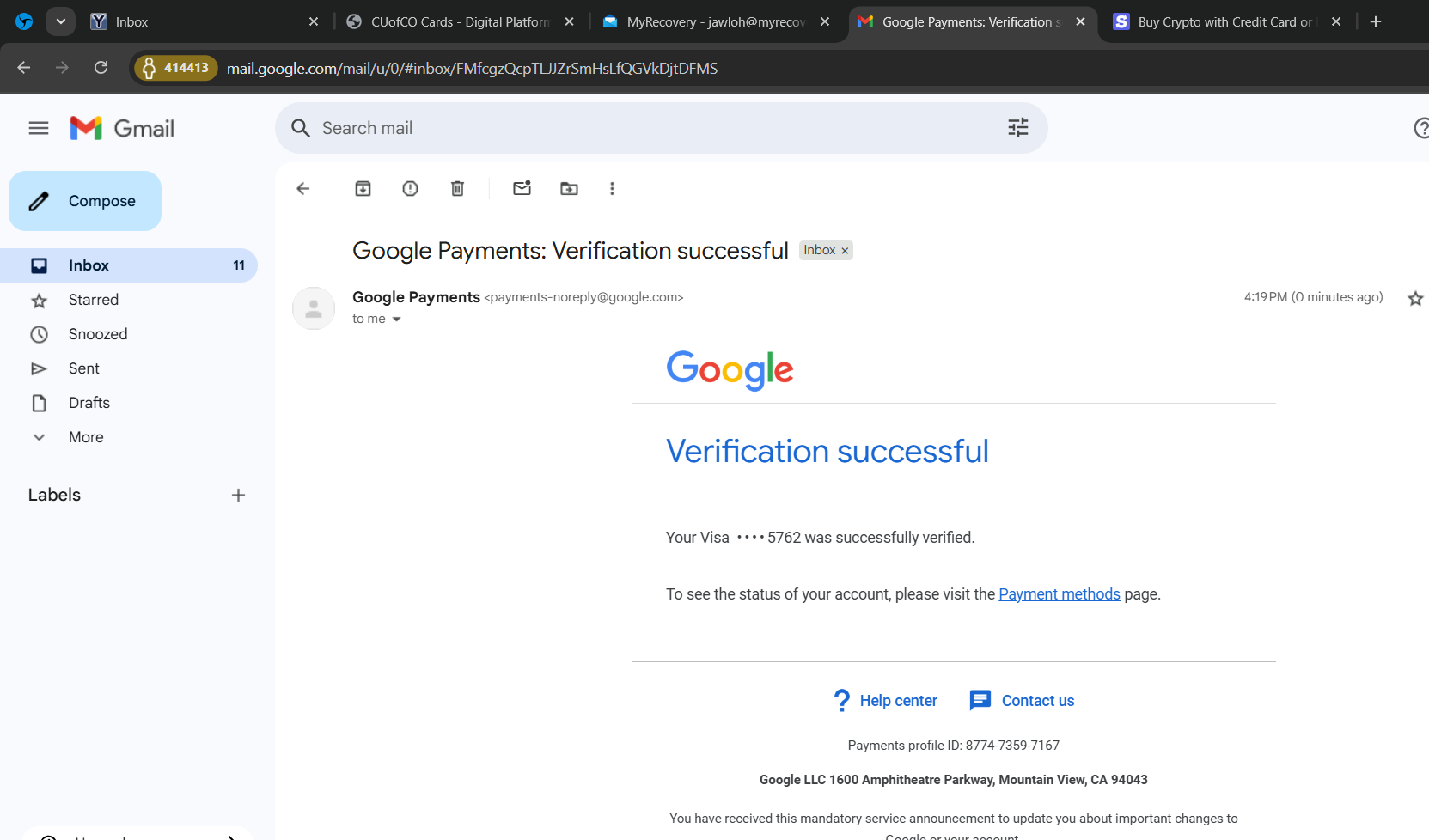The image size is (1429, 840).
Task: Archive this email with the archive icon
Action: tap(363, 189)
